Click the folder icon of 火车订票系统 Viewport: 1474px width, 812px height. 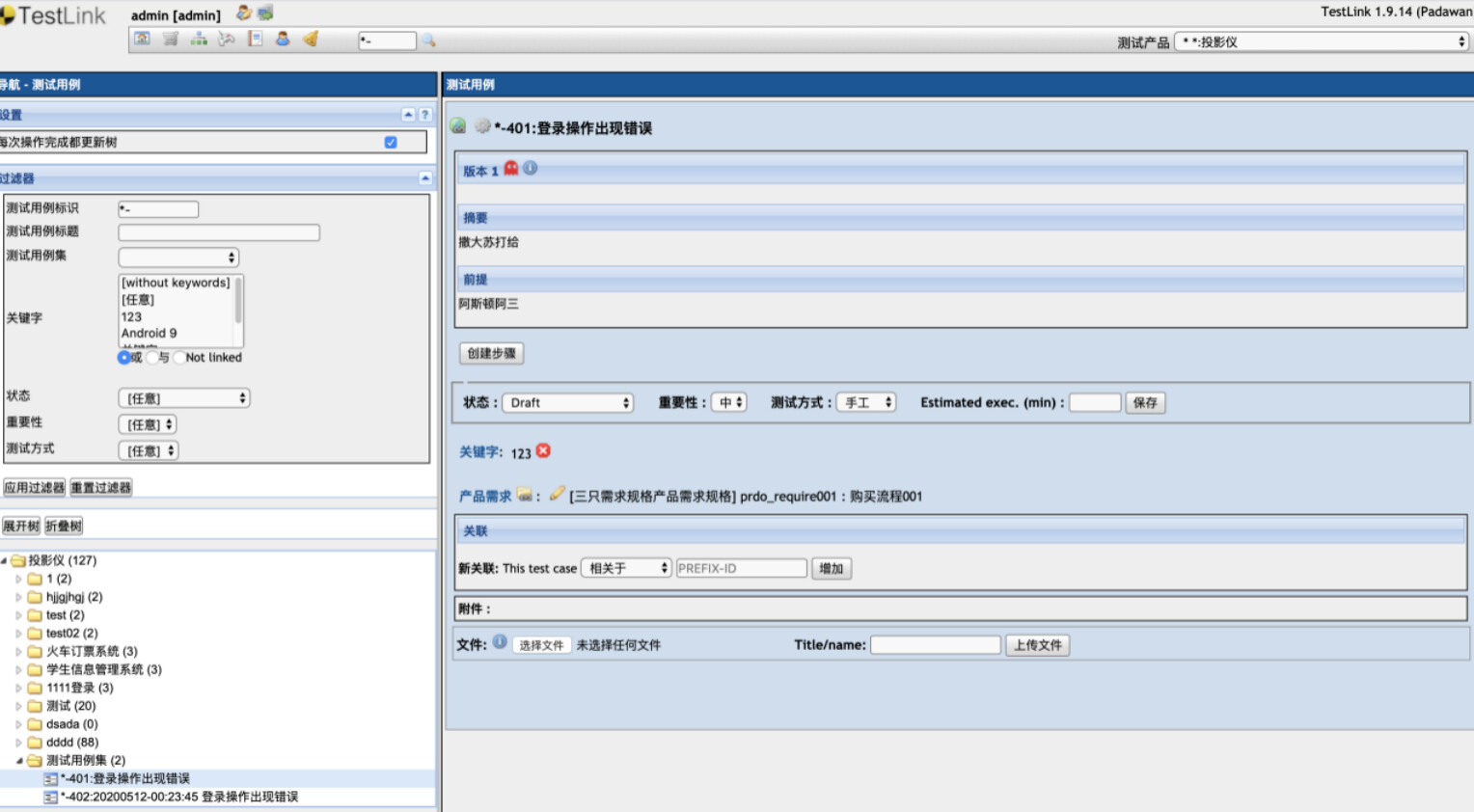(x=35, y=652)
